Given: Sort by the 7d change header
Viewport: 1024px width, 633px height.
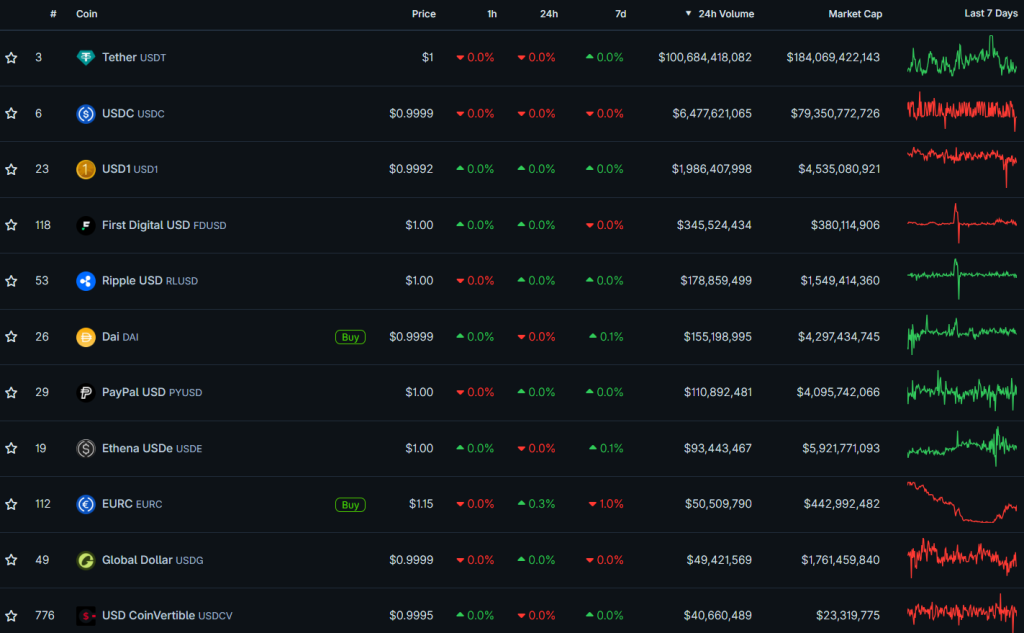Looking at the screenshot, I should (x=620, y=14).
